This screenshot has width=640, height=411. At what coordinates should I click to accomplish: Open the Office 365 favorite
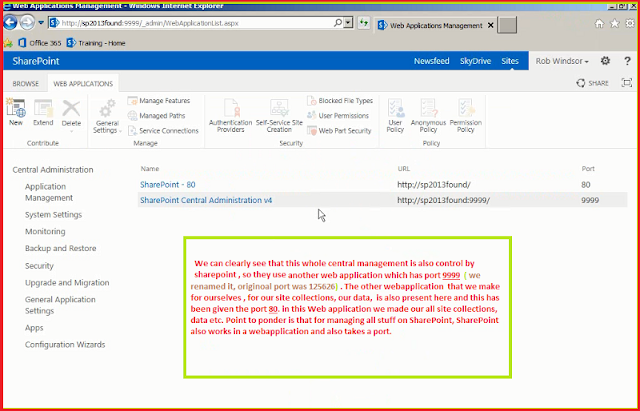[40, 43]
